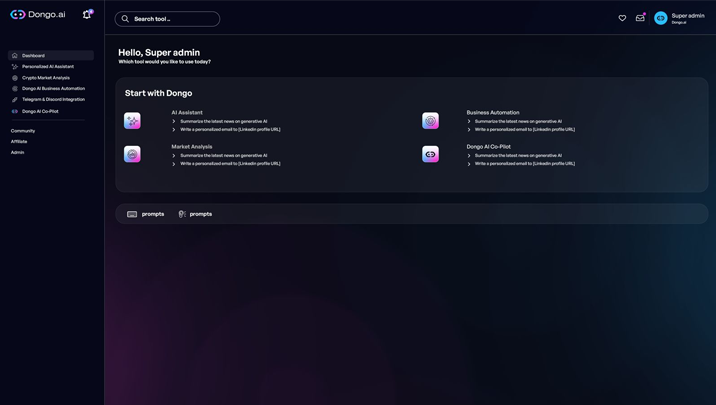Select the Co-Pilot email prompt suggestion
Image resolution: width=716 pixels, height=405 pixels.
pos(524,164)
